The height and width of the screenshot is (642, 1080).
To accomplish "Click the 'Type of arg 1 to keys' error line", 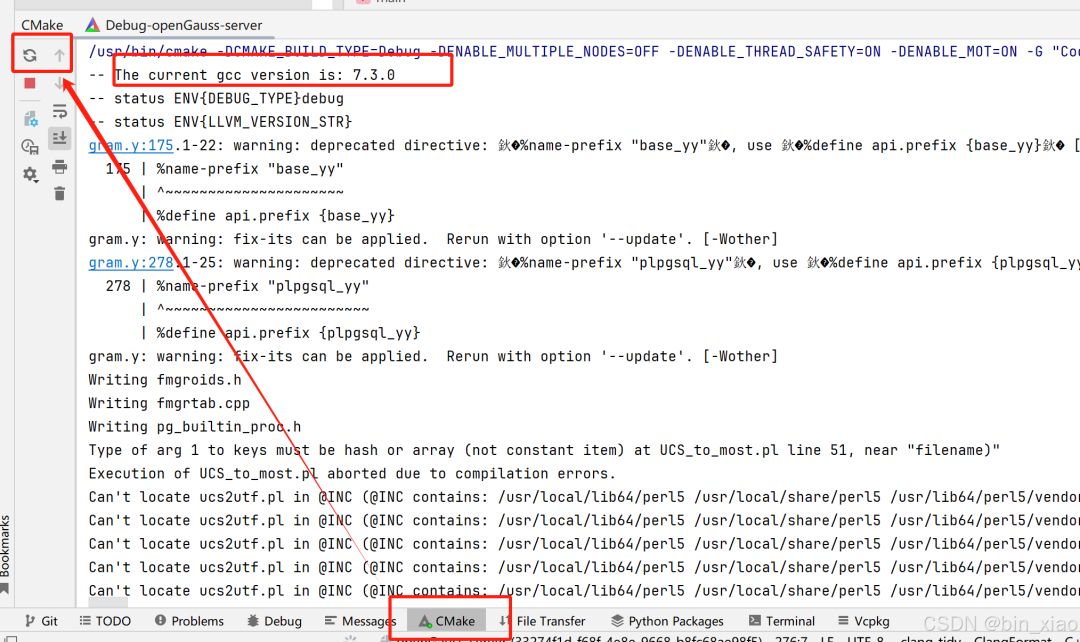I will pyautogui.click(x=544, y=450).
